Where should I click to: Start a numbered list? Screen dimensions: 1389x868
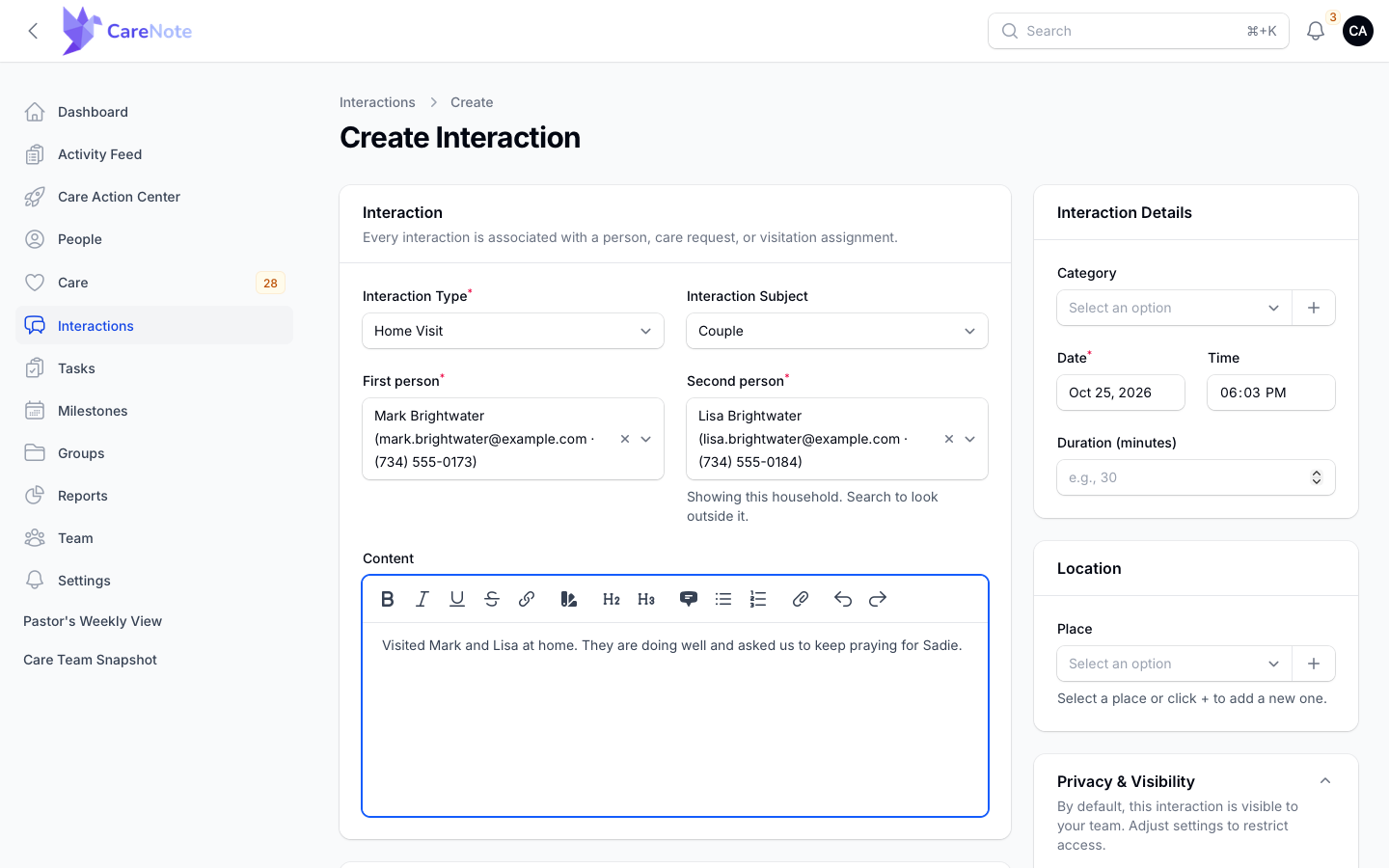click(x=758, y=599)
